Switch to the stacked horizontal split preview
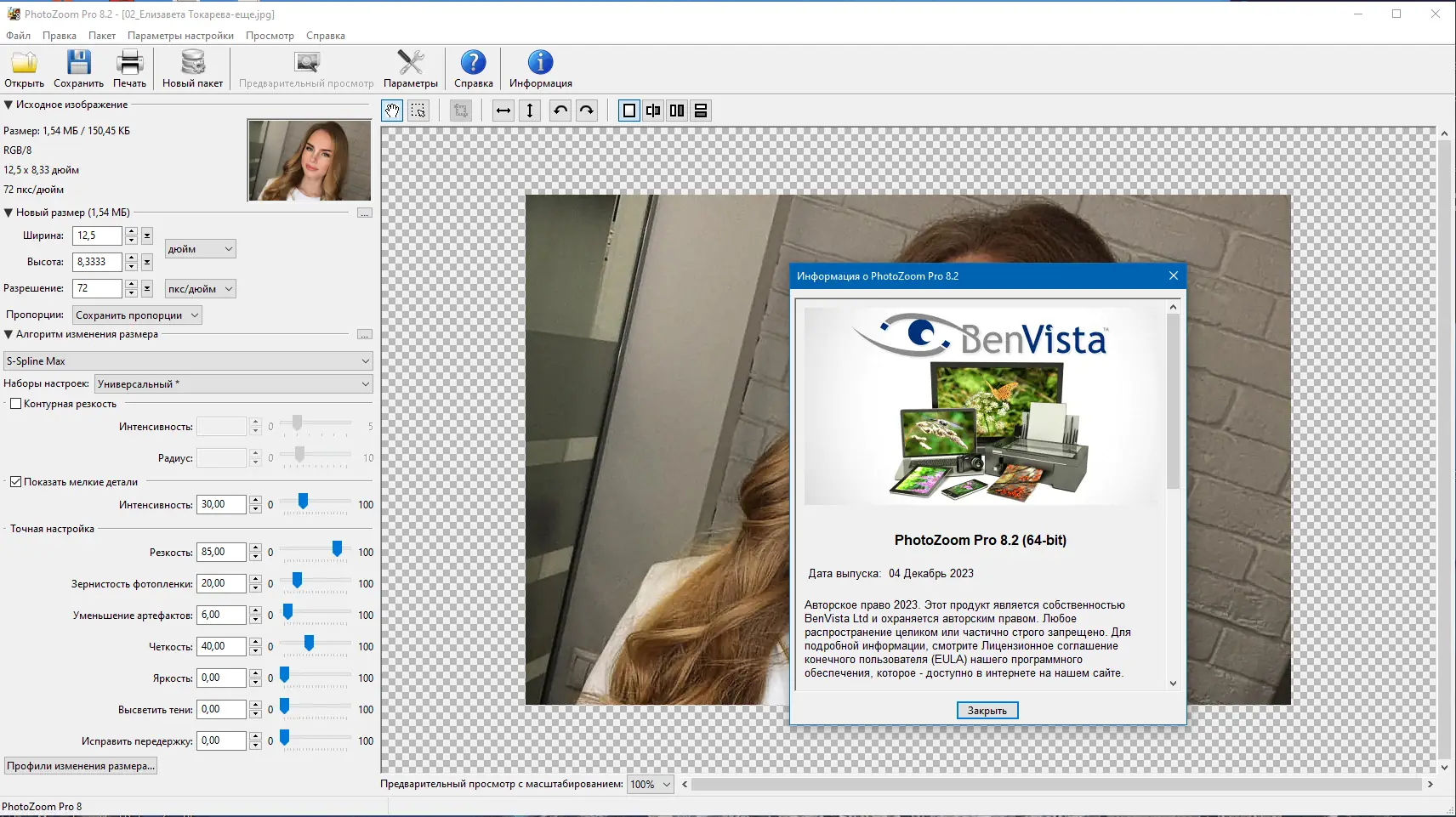Viewport: 1456px width, 817px height. click(x=701, y=111)
